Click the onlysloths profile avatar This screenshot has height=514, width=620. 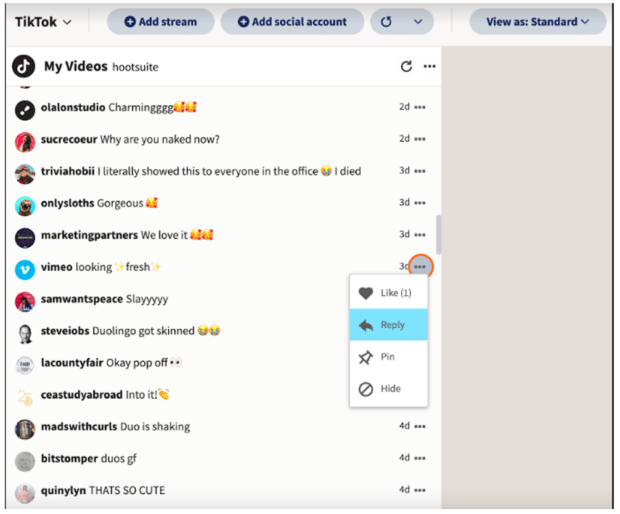pyautogui.click(x=25, y=204)
